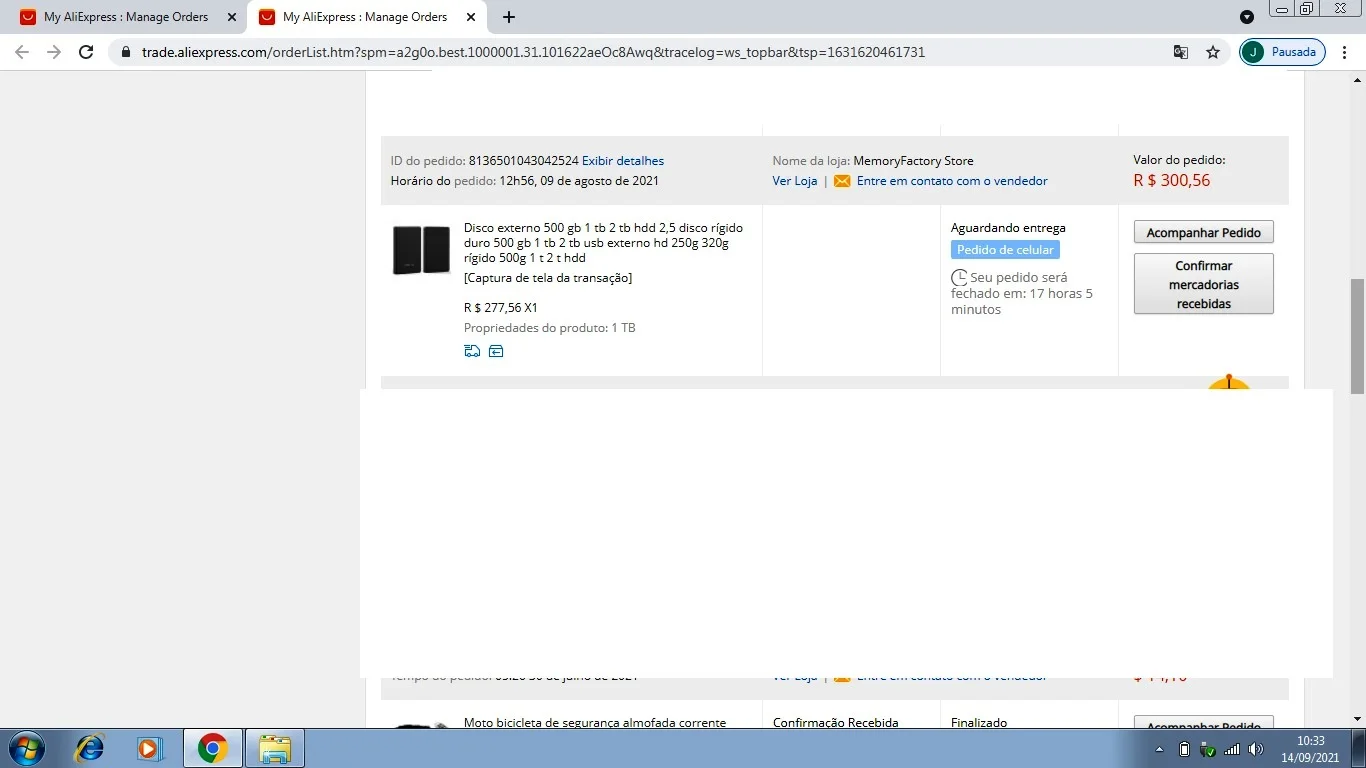
Task: Go back with the browser back arrow
Action: click(22, 52)
